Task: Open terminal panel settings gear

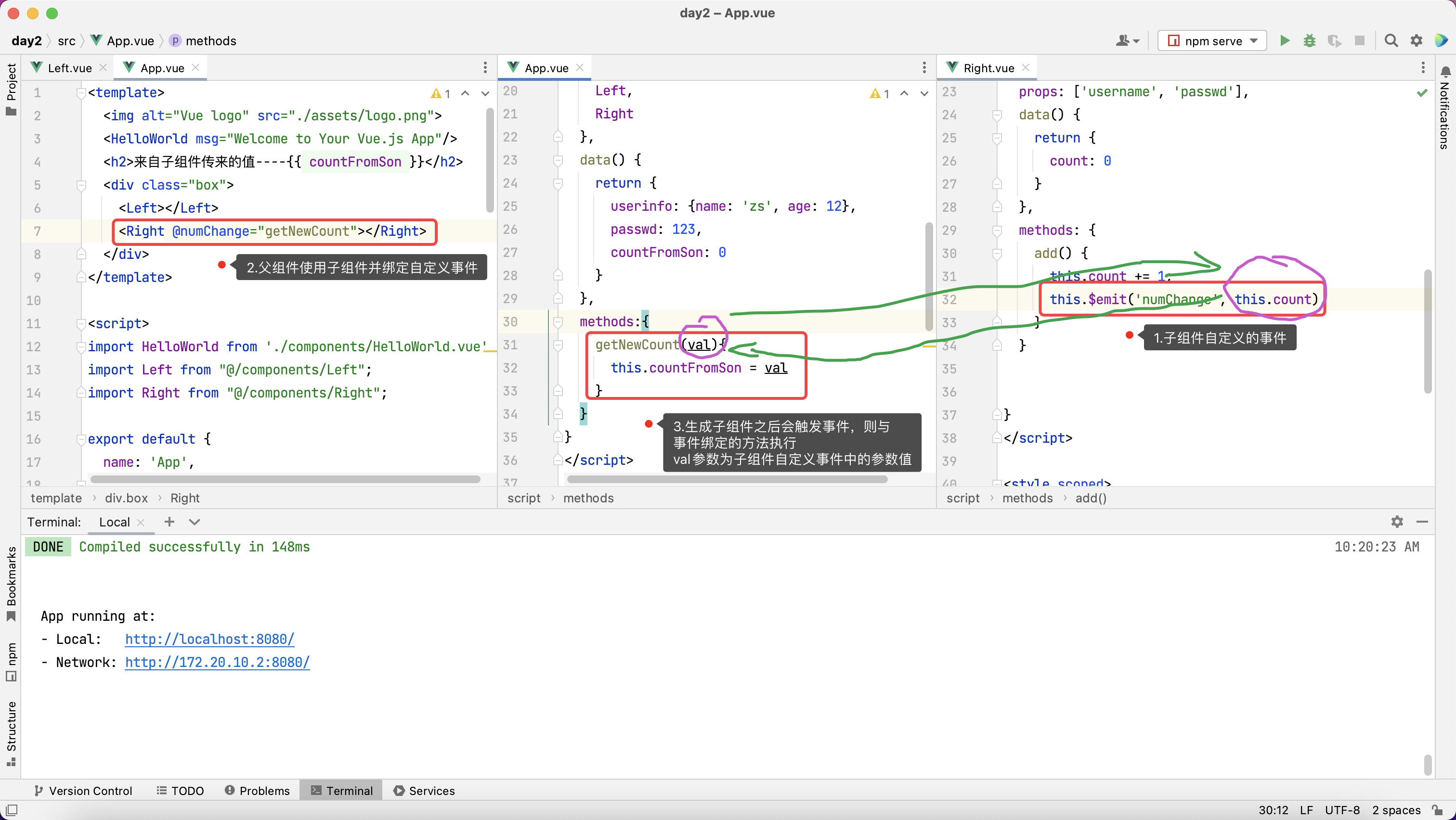Action: coord(1397,522)
